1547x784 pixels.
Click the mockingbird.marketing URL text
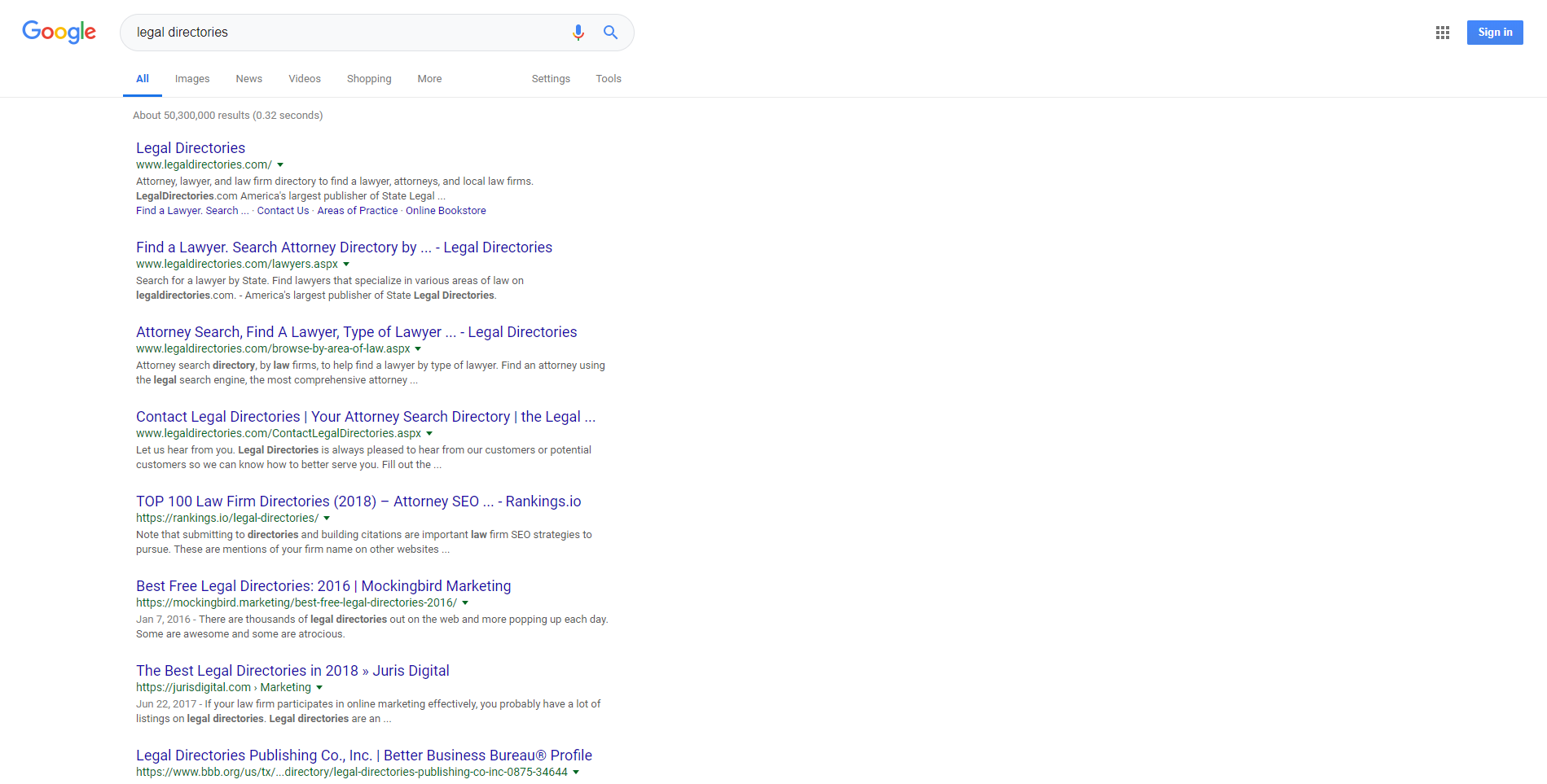(x=297, y=603)
